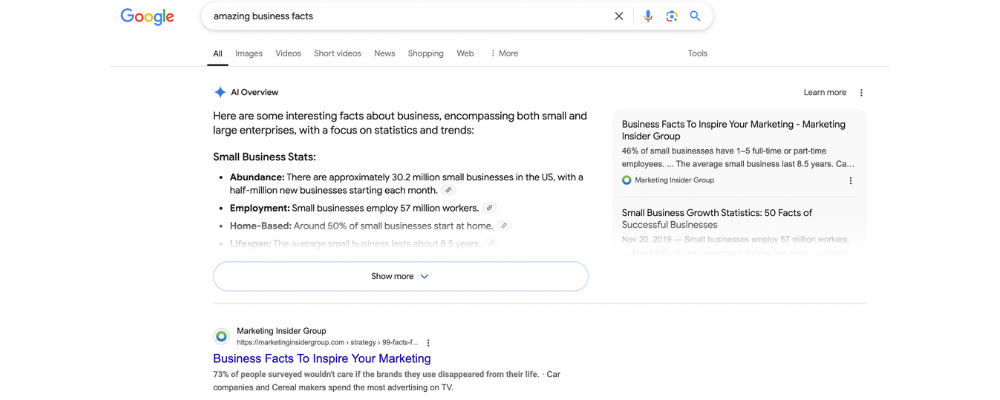Screen dimensions: 1000x400
Task: Click the source link icon after Abundance fact
Action: click(x=449, y=190)
